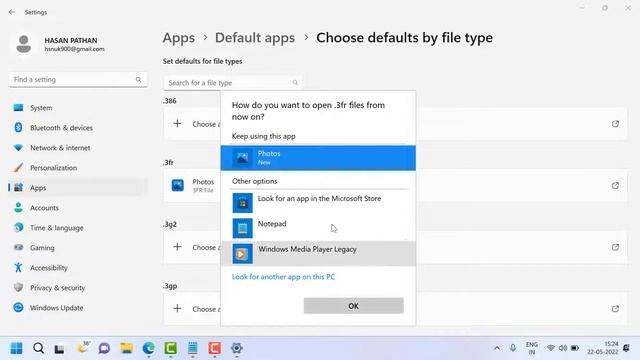640x360 pixels.
Task: Open File Explorer from taskbar
Action: pos(127,348)
